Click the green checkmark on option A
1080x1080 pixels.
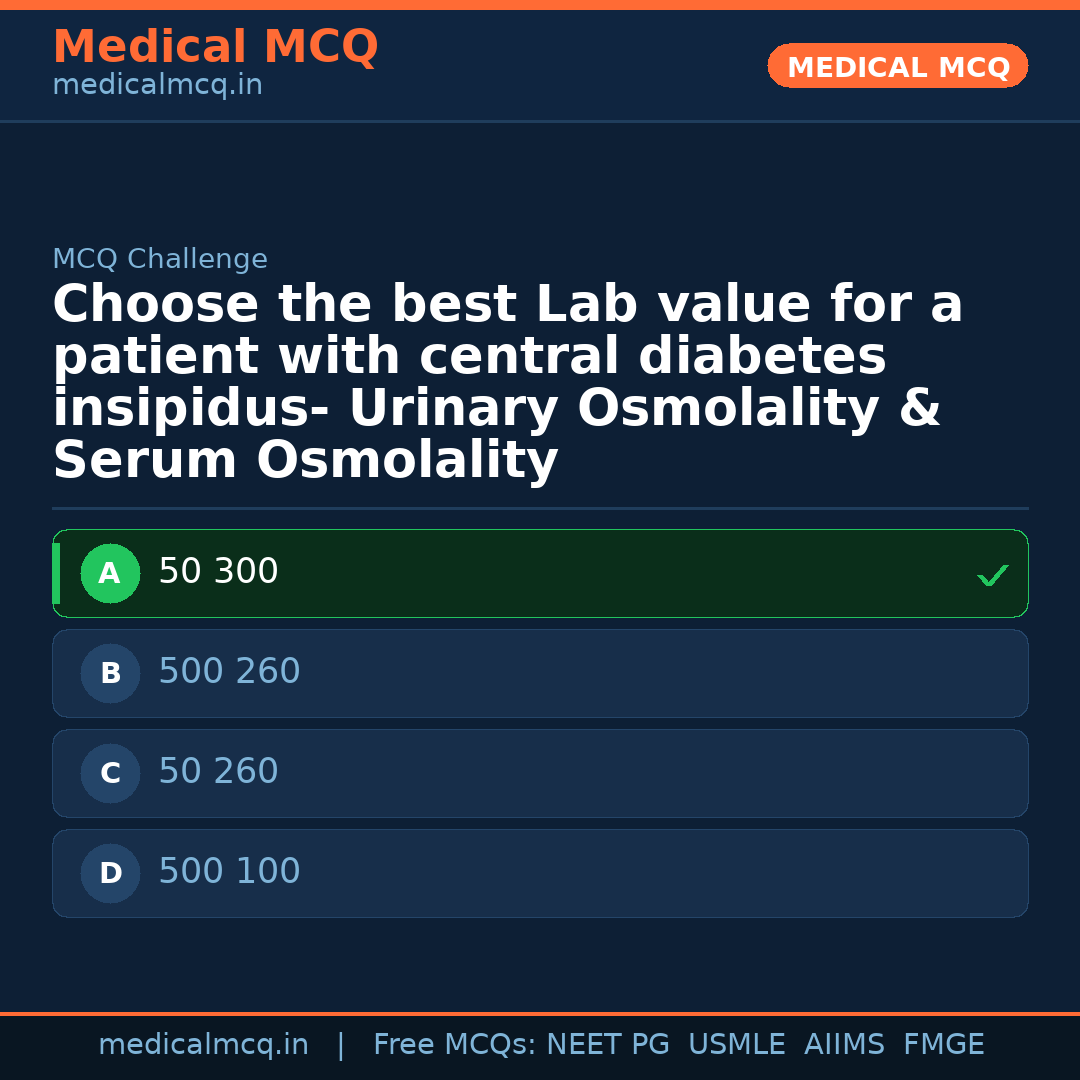(992, 575)
